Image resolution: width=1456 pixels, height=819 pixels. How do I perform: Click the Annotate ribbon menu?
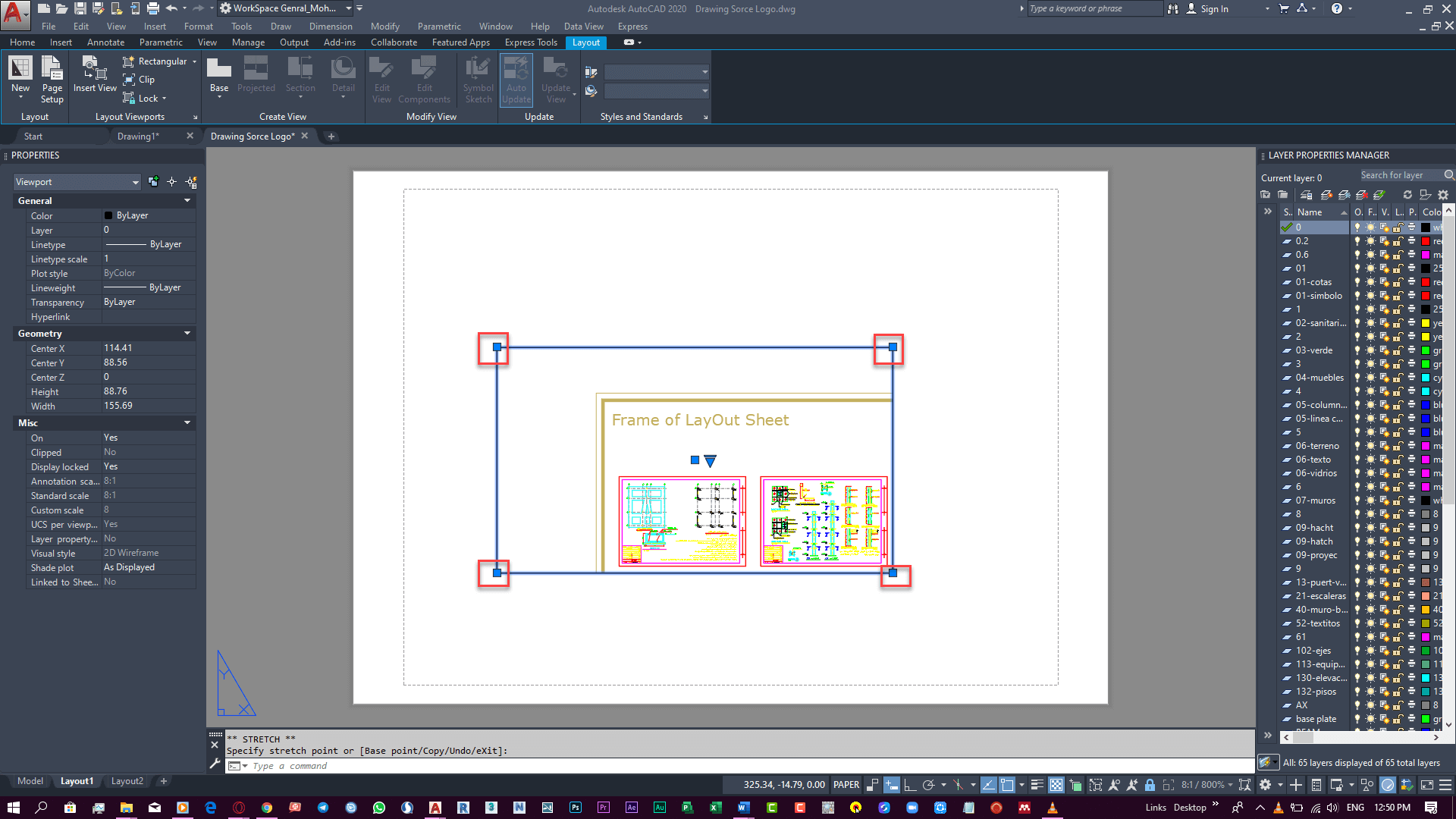pyautogui.click(x=105, y=42)
